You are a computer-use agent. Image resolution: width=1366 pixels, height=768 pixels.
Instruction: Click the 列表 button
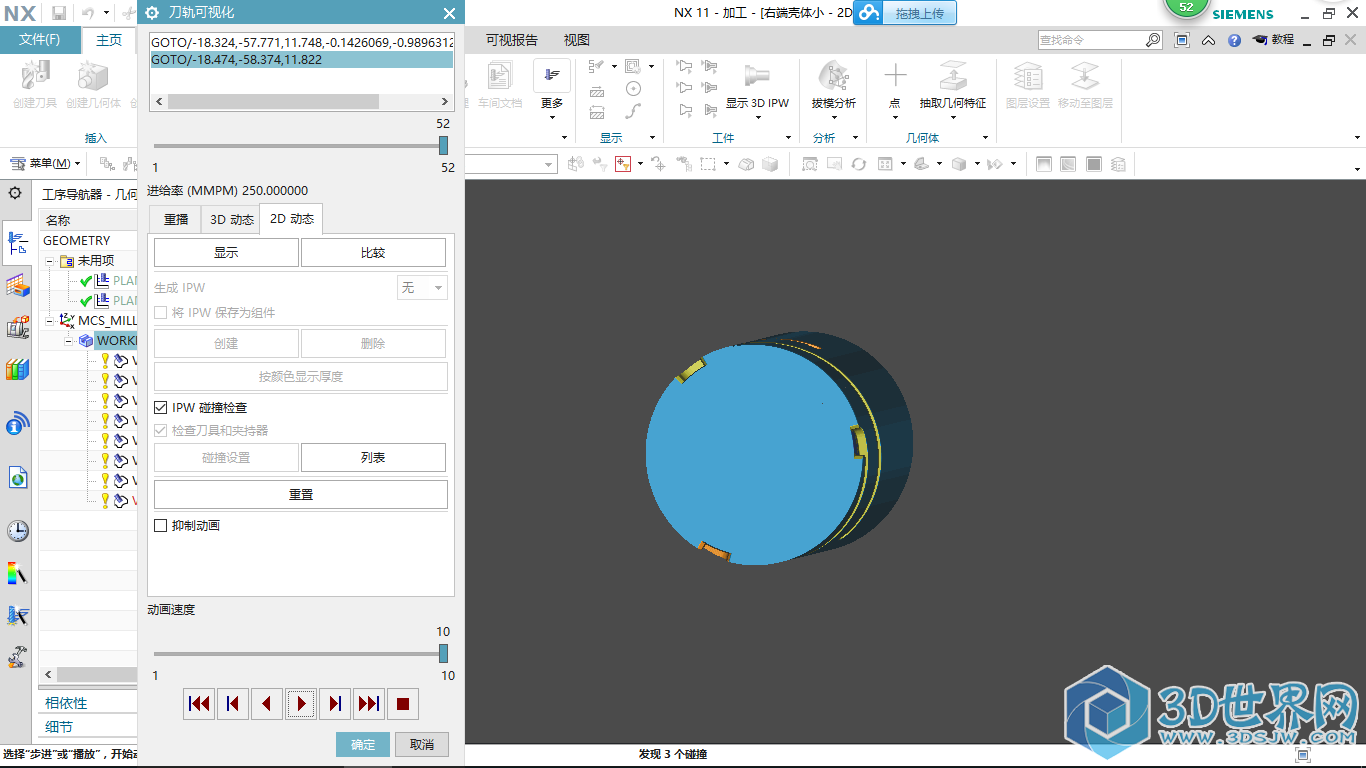click(x=373, y=457)
